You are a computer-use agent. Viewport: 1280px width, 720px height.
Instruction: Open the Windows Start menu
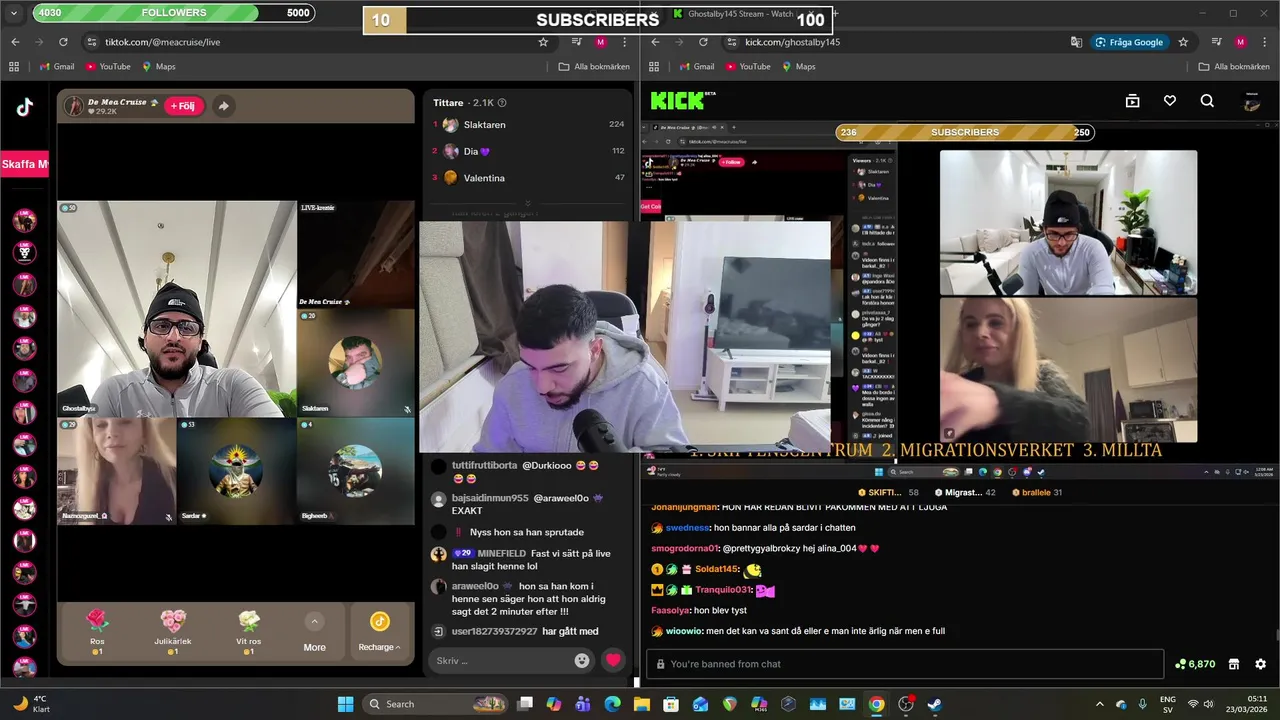point(345,704)
